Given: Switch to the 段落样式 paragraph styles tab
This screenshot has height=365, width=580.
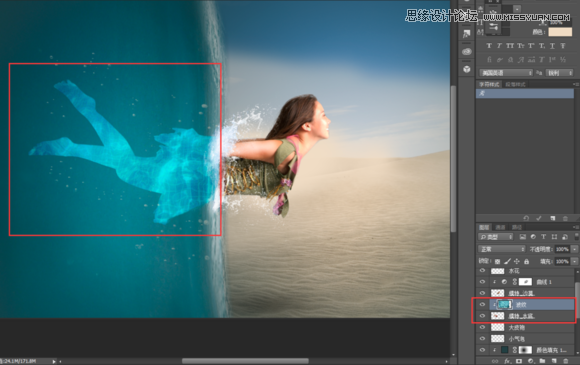Looking at the screenshot, I should tap(515, 84).
